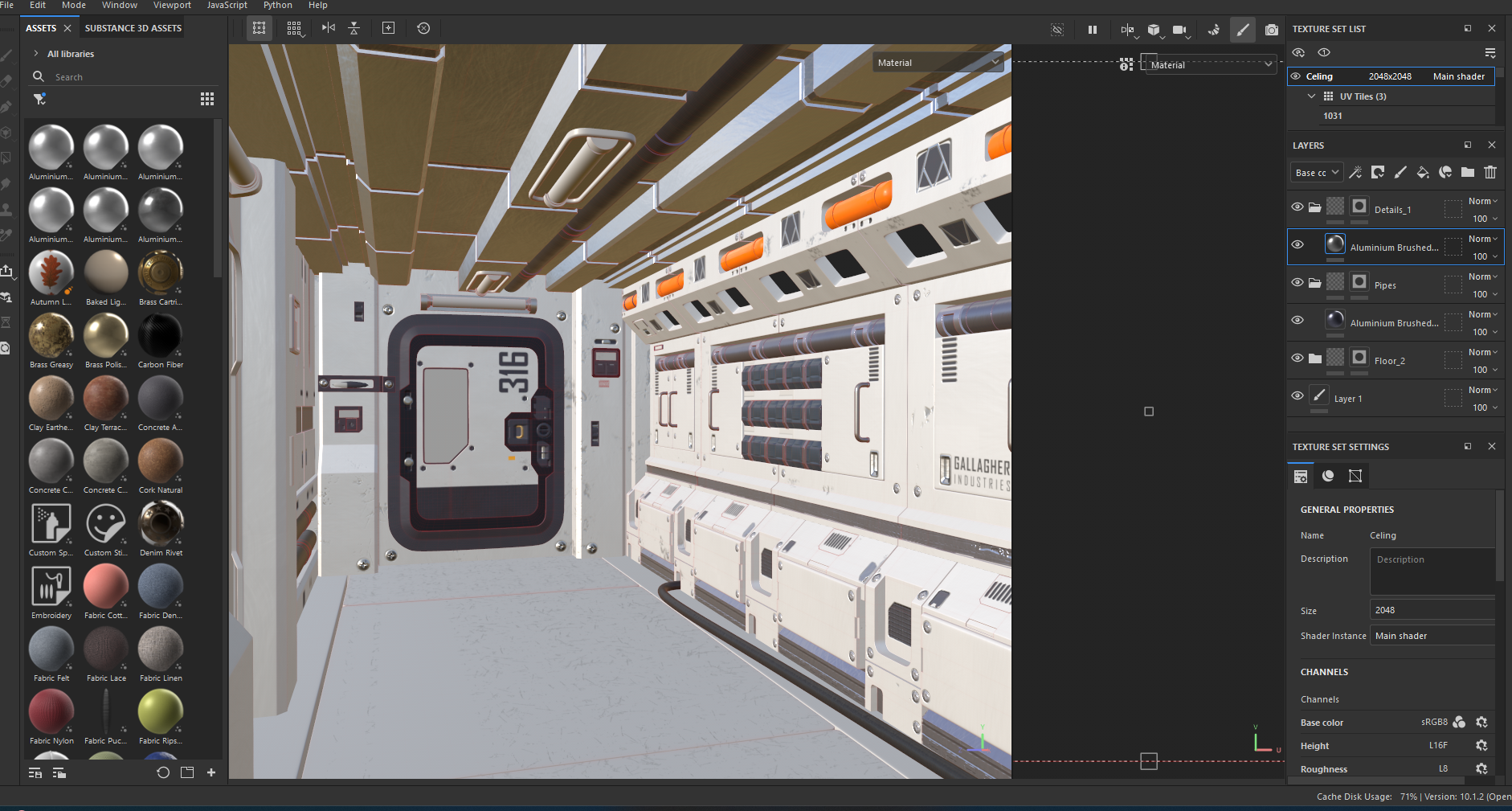
Task: Select the Eraser tool in left toolbar
Action: click(6, 81)
